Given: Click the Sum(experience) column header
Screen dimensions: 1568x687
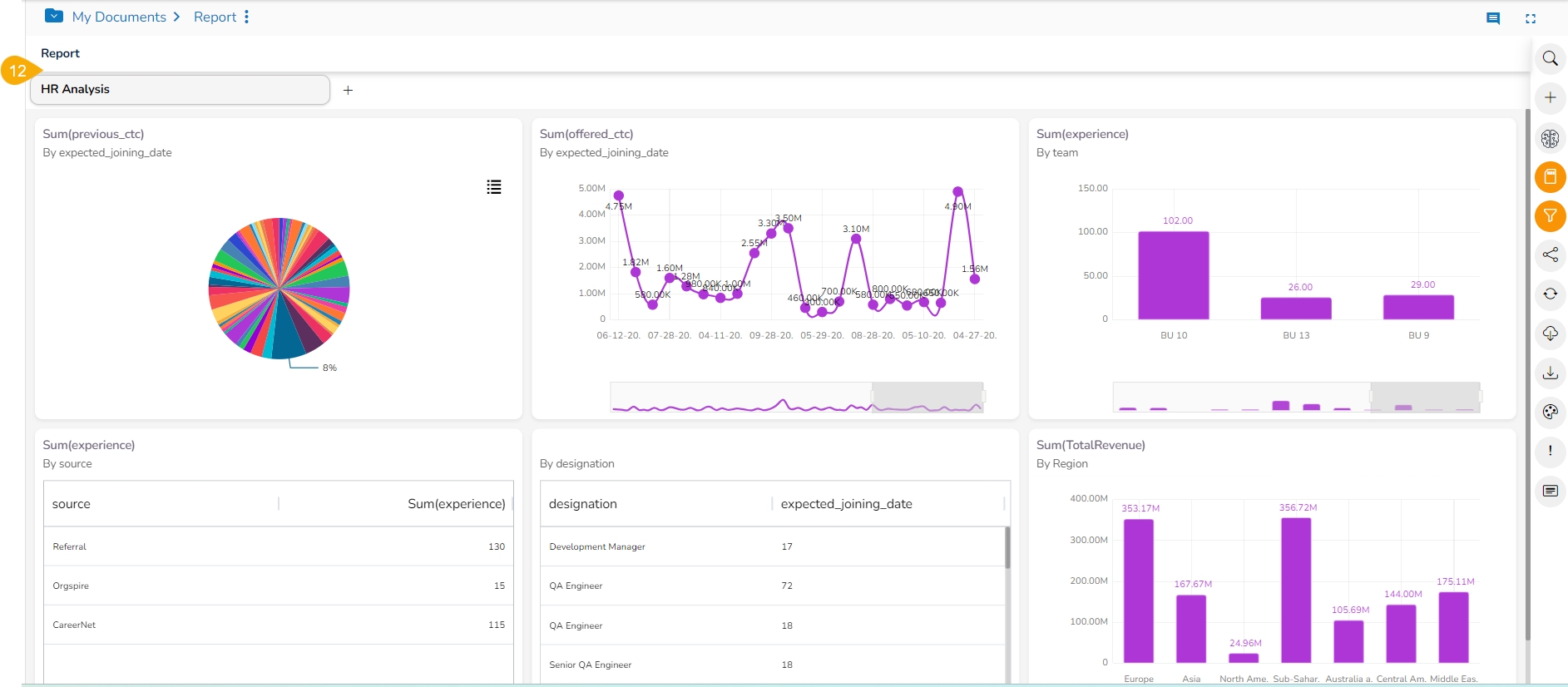Looking at the screenshot, I should (456, 504).
